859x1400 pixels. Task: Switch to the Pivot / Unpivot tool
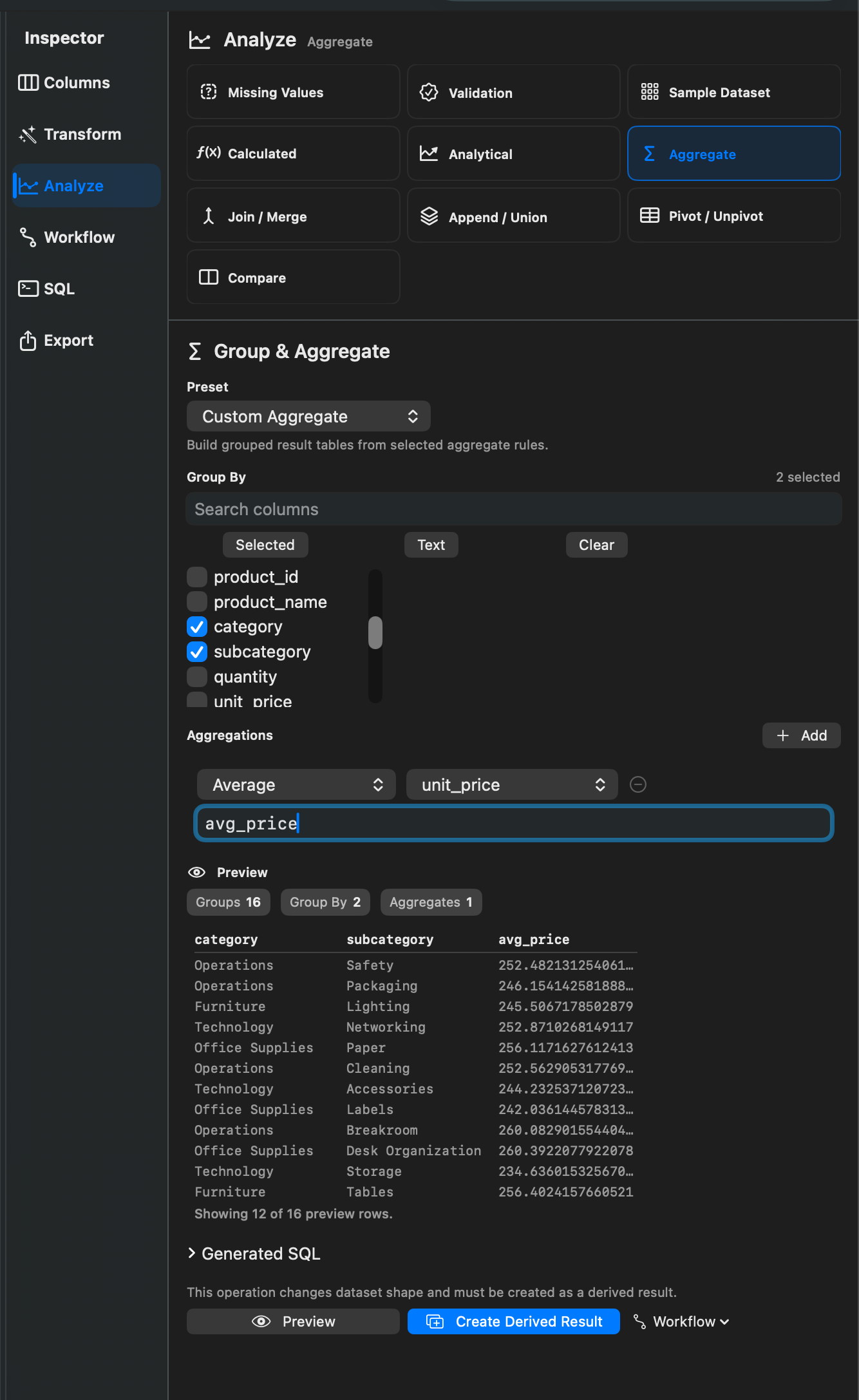point(734,215)
